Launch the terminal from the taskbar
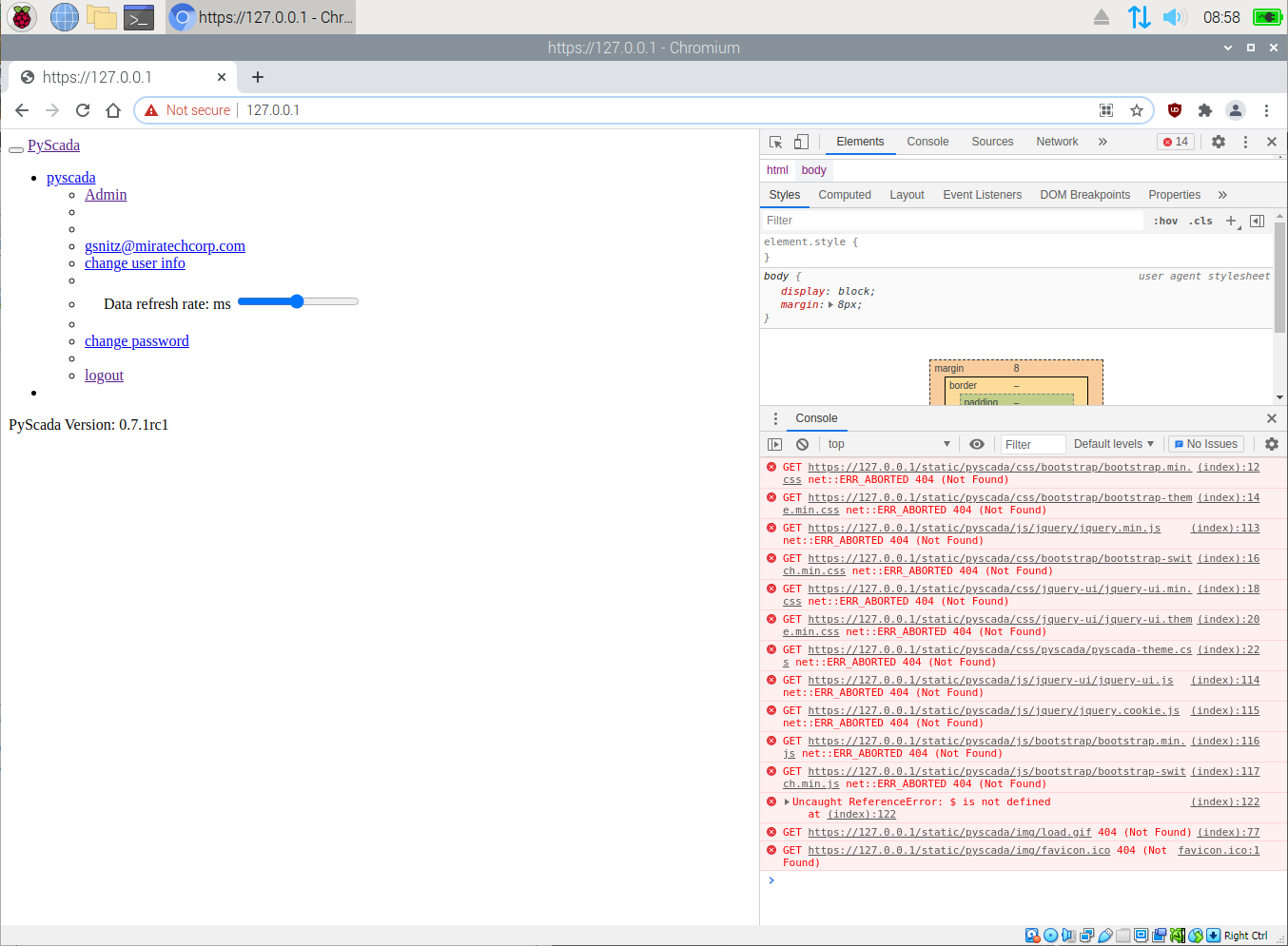 point(139,16)
